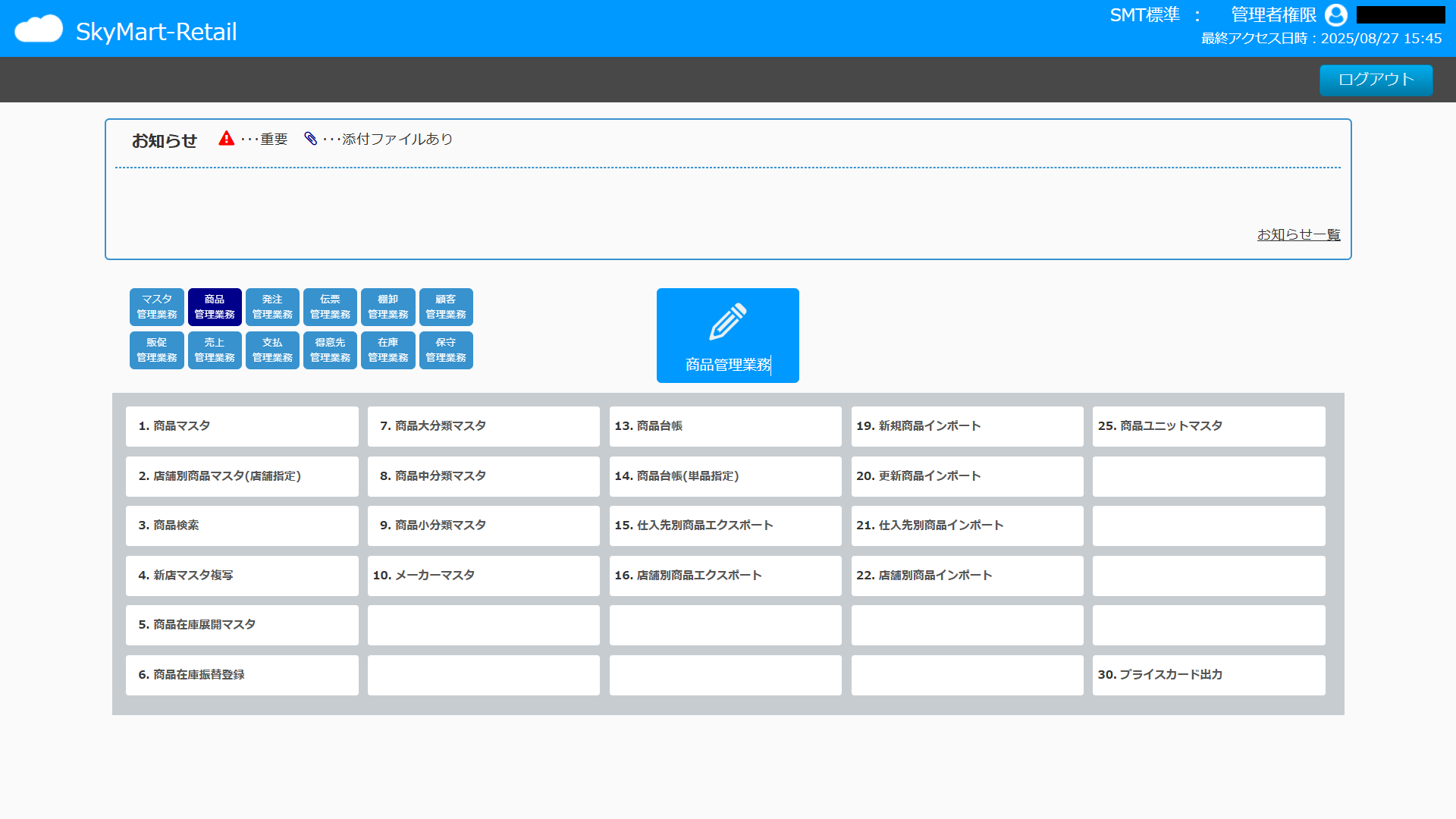1456x819 pixels.
Task: Click the ログアウト button
Action: click(1375, 80)
